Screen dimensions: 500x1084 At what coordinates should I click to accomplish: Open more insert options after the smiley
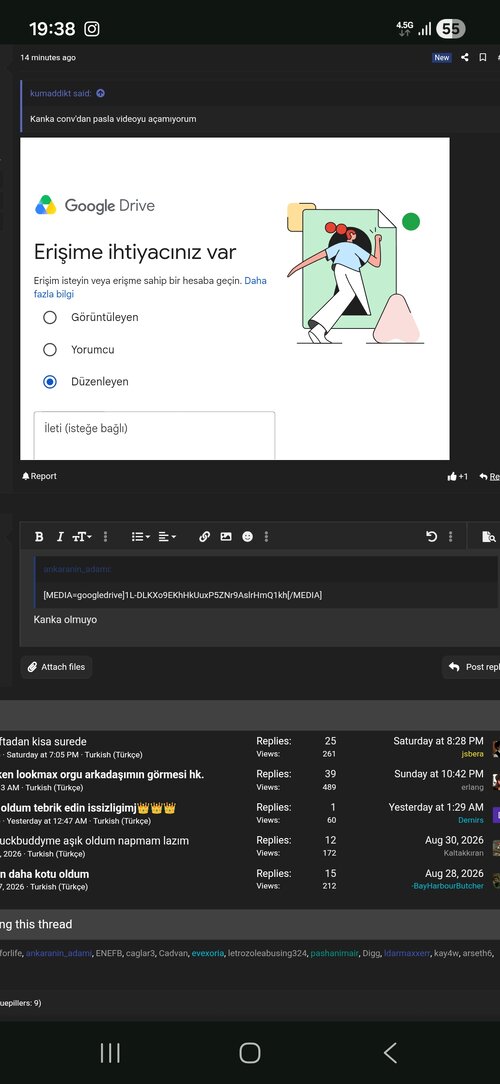coord(266,536)
